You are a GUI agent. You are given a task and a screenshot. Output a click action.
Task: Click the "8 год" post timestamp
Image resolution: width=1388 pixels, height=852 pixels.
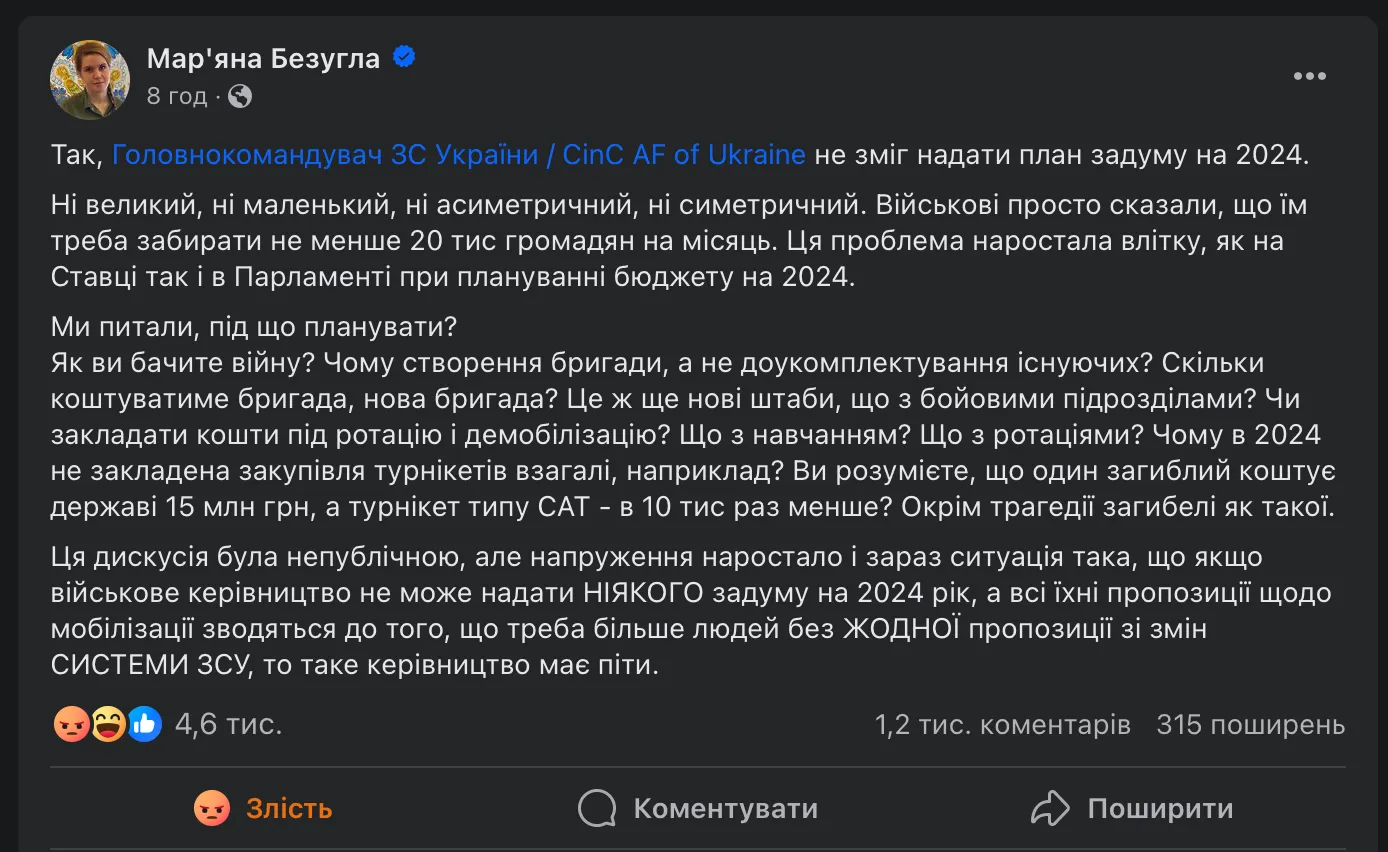click(177, 96)
